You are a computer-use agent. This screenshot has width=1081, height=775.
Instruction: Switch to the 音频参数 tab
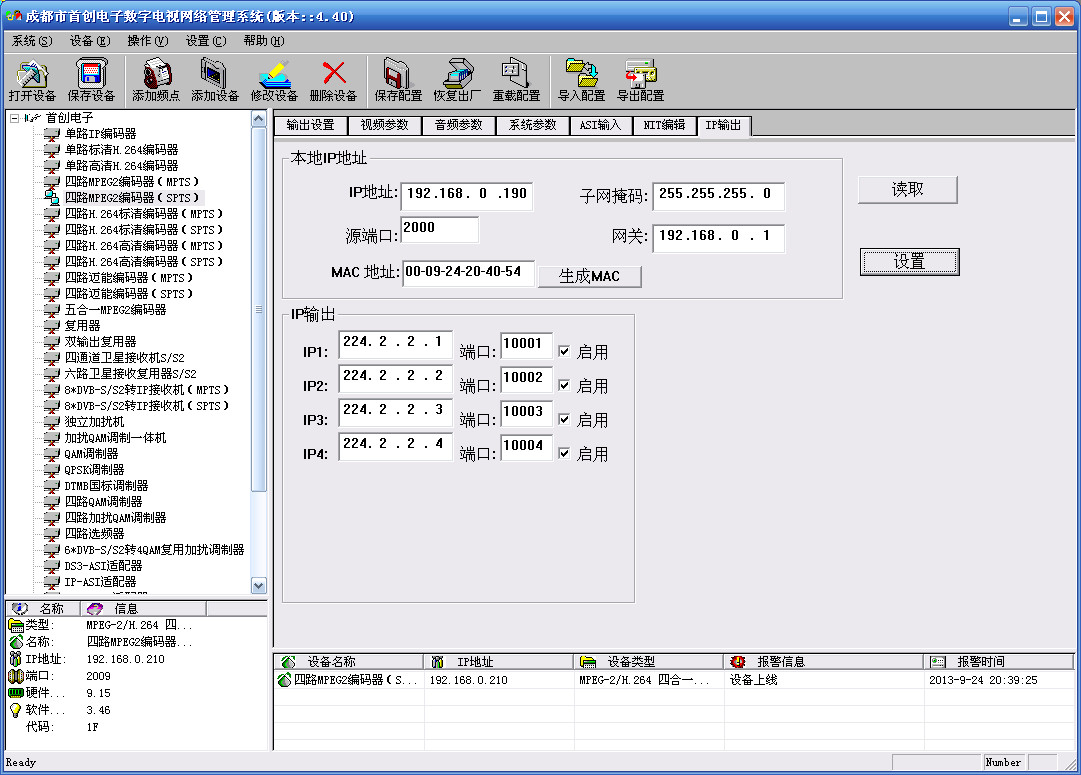(x=458, y=125)
